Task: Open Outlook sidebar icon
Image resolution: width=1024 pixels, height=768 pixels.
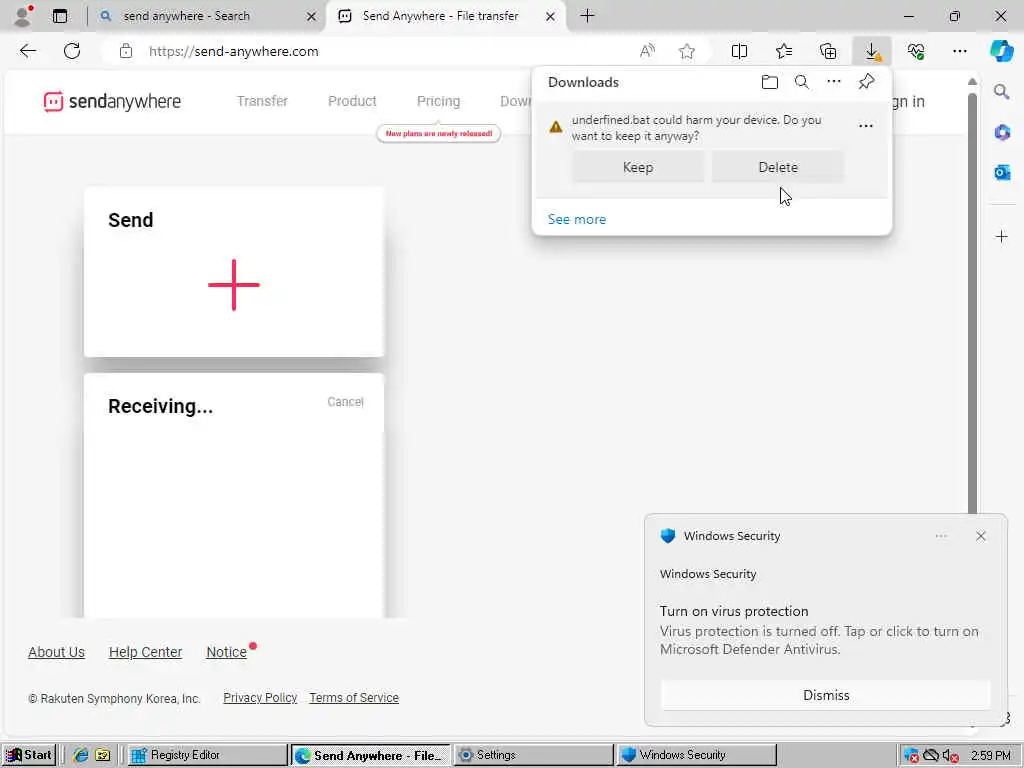Action: click(1002, 172)
